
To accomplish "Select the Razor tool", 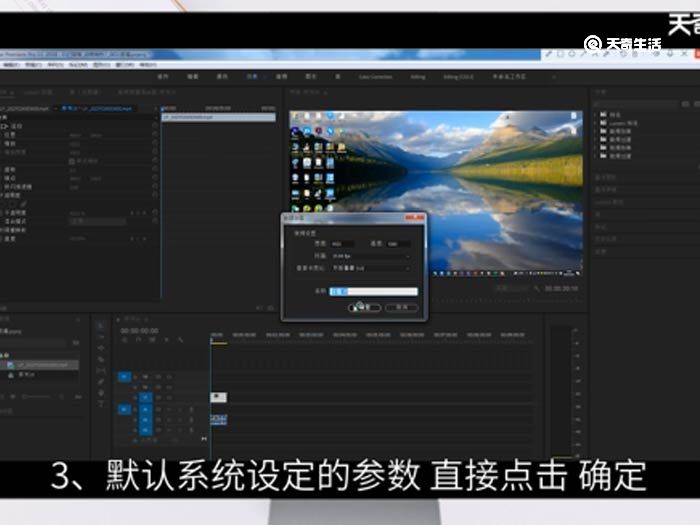I will [x=101, y=360].
